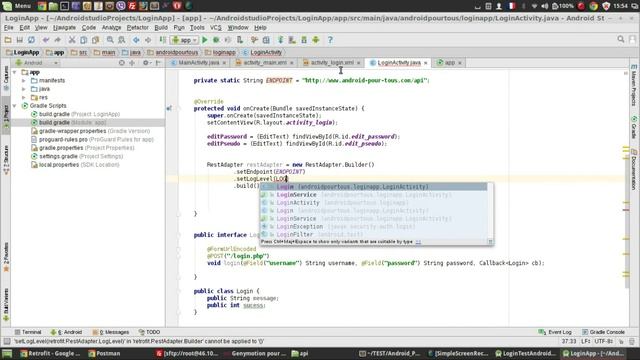This screenshot has width=640, height=360.
Task: Choose LoginService in autocomplete popup
Action: click(373, 195)
